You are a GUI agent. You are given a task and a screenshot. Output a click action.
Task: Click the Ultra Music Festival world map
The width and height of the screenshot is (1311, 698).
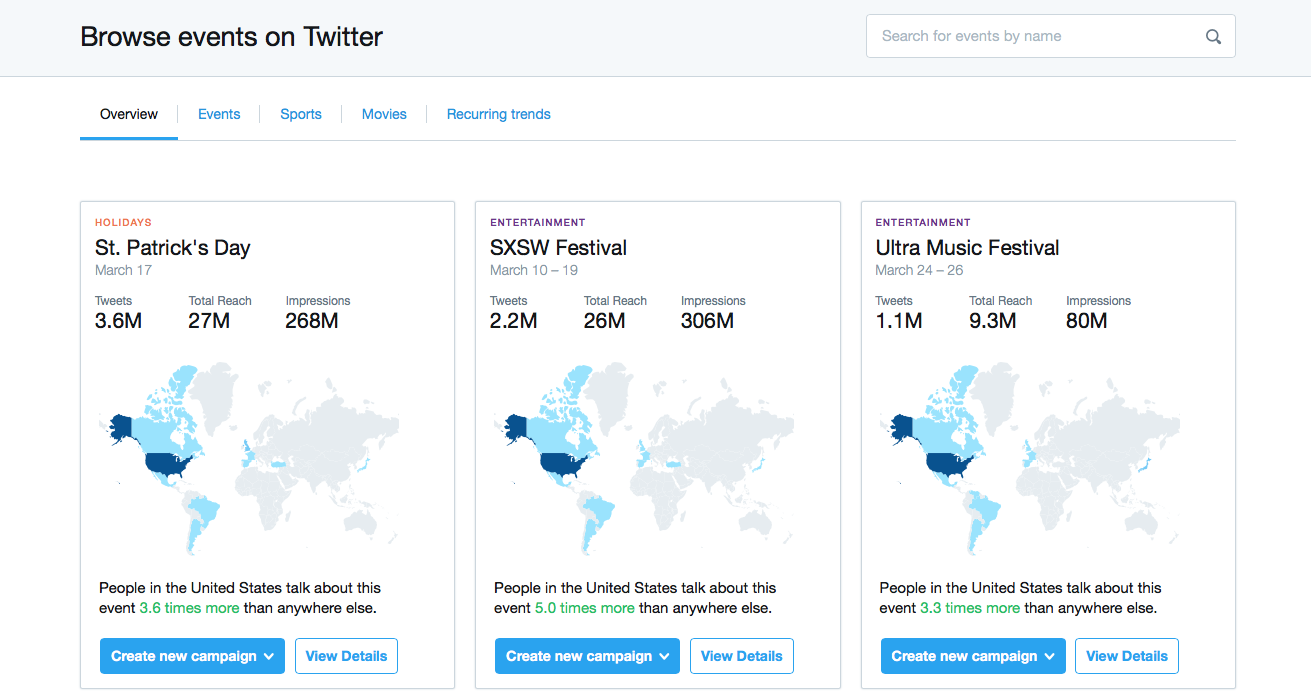coord(1029,459)
